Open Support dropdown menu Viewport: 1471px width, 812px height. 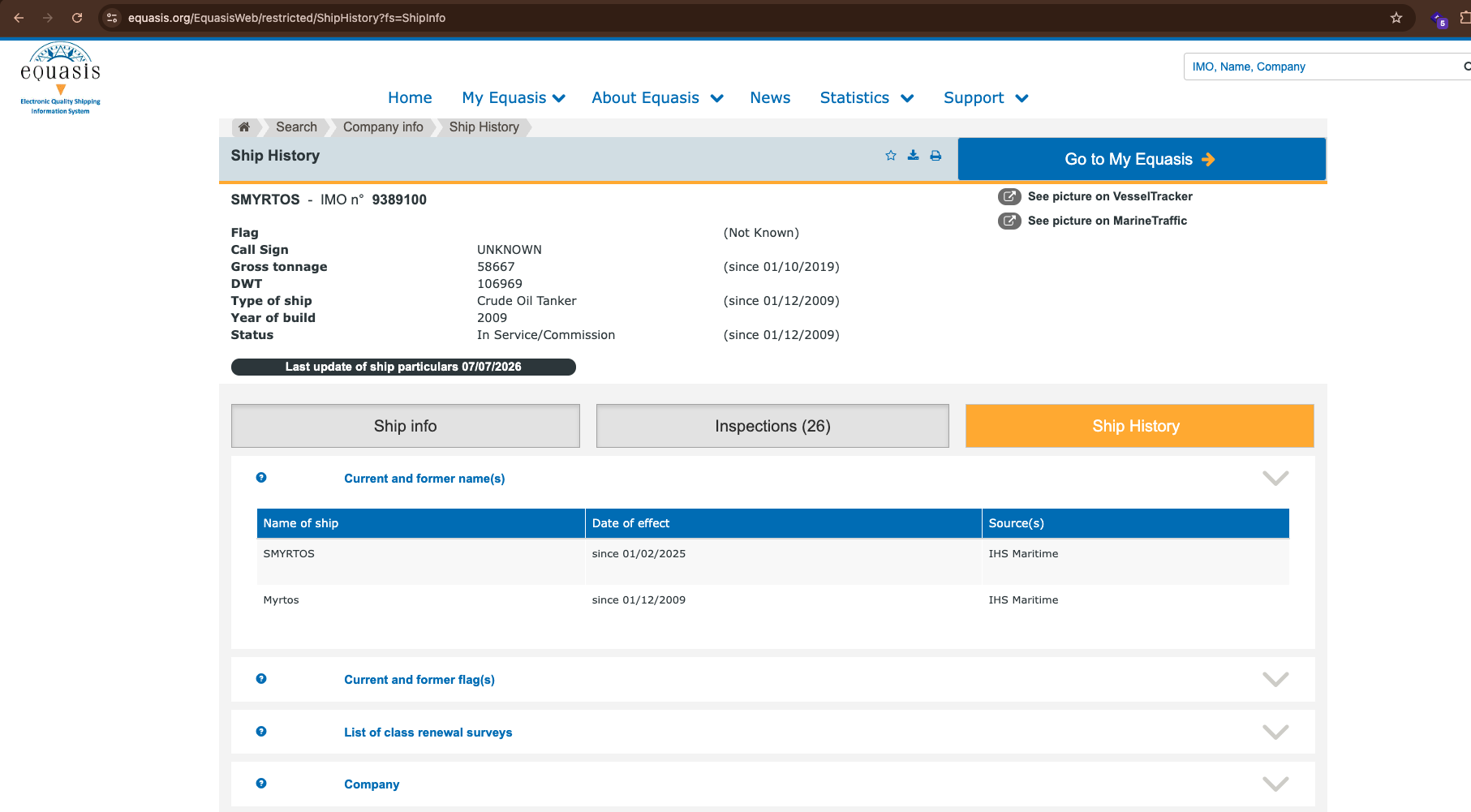coord(986,98)
